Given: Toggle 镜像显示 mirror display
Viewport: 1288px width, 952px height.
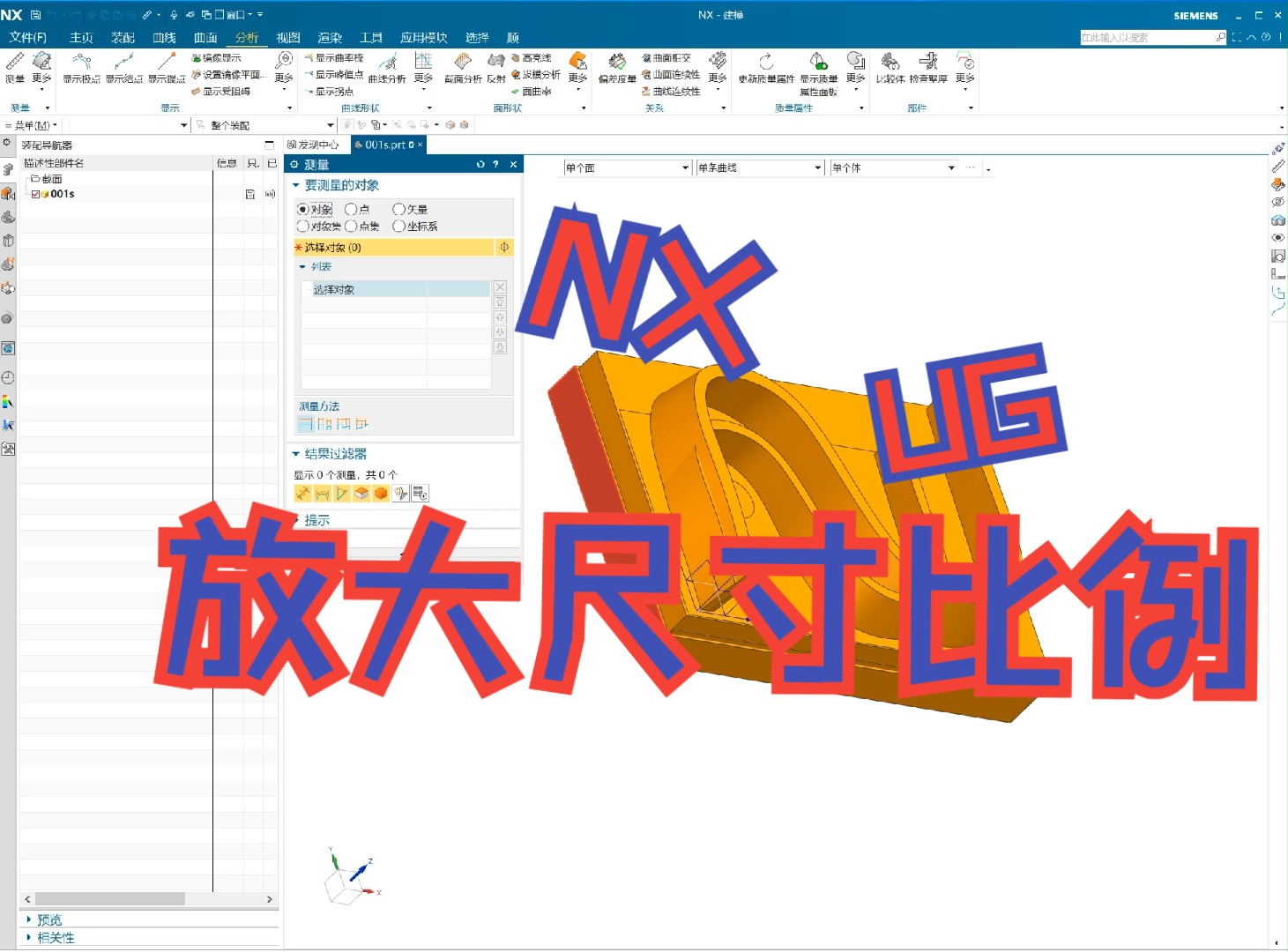Looking at the screenshot, I should pos(216,57).
